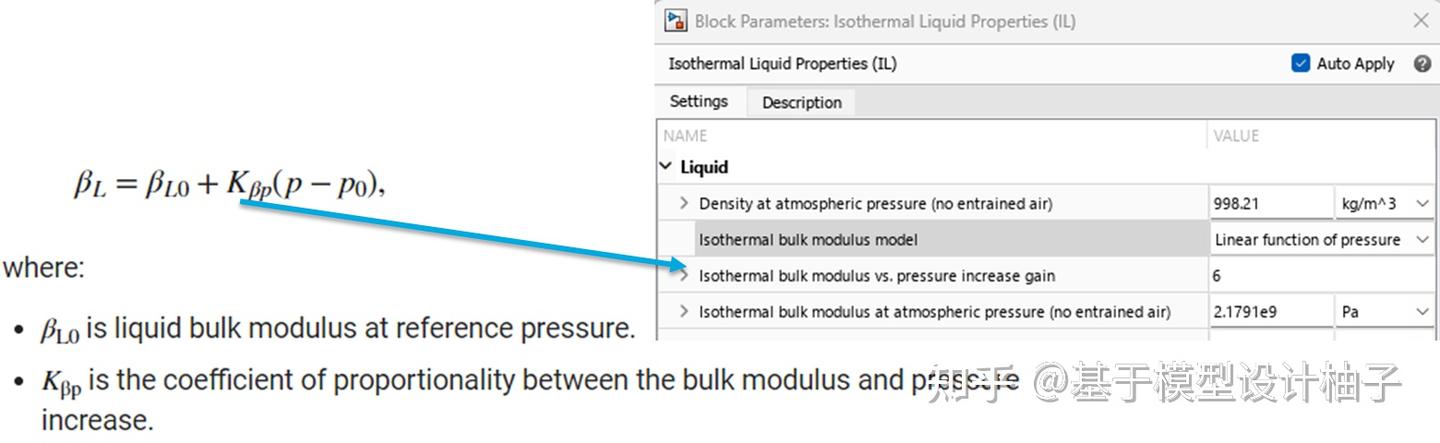The width and height of the screenshot is (1440, 443).
Task: Close the Block Parameters dialog
Action: [1420, 20]
